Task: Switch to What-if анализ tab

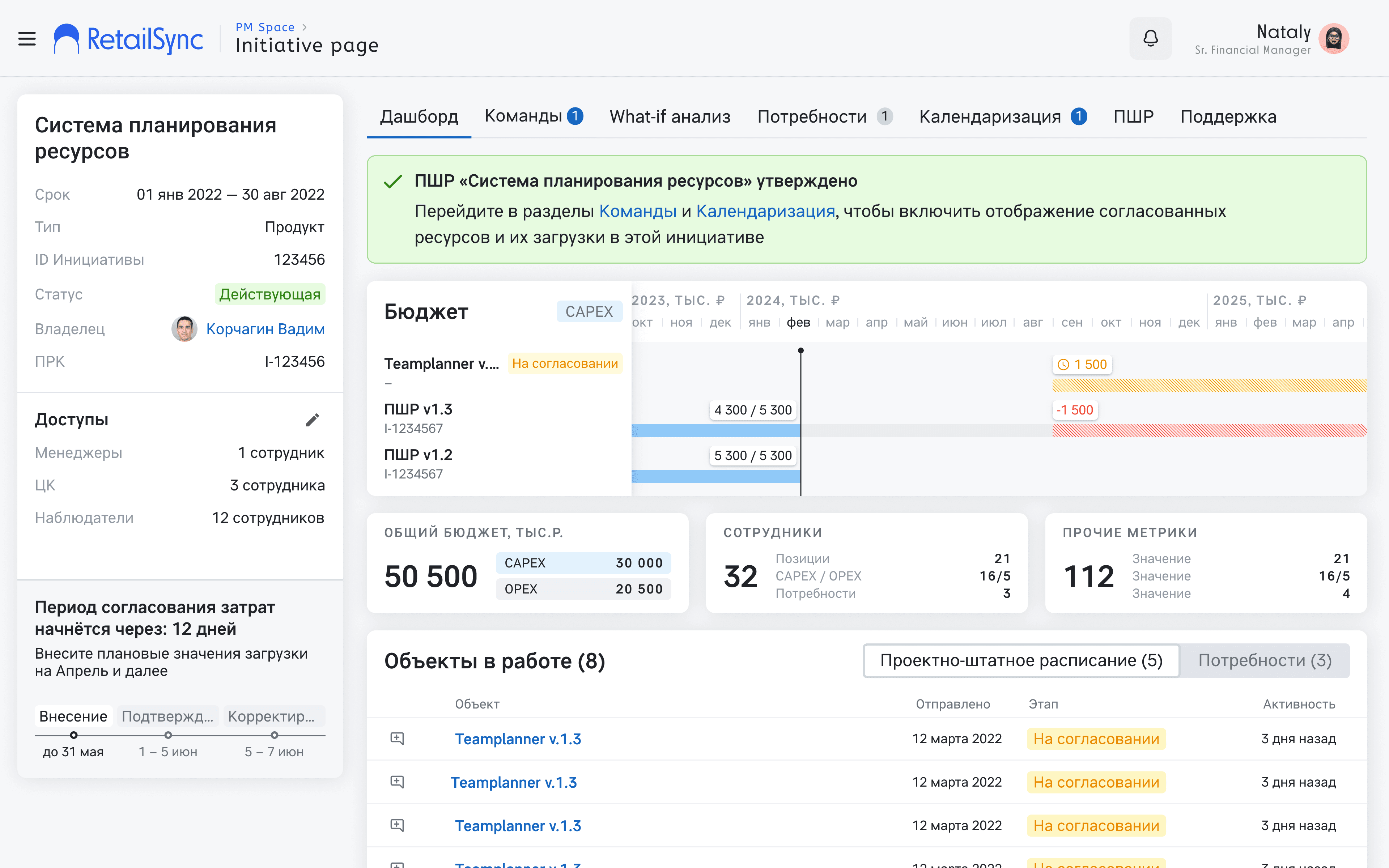Action: click(670, 116)
